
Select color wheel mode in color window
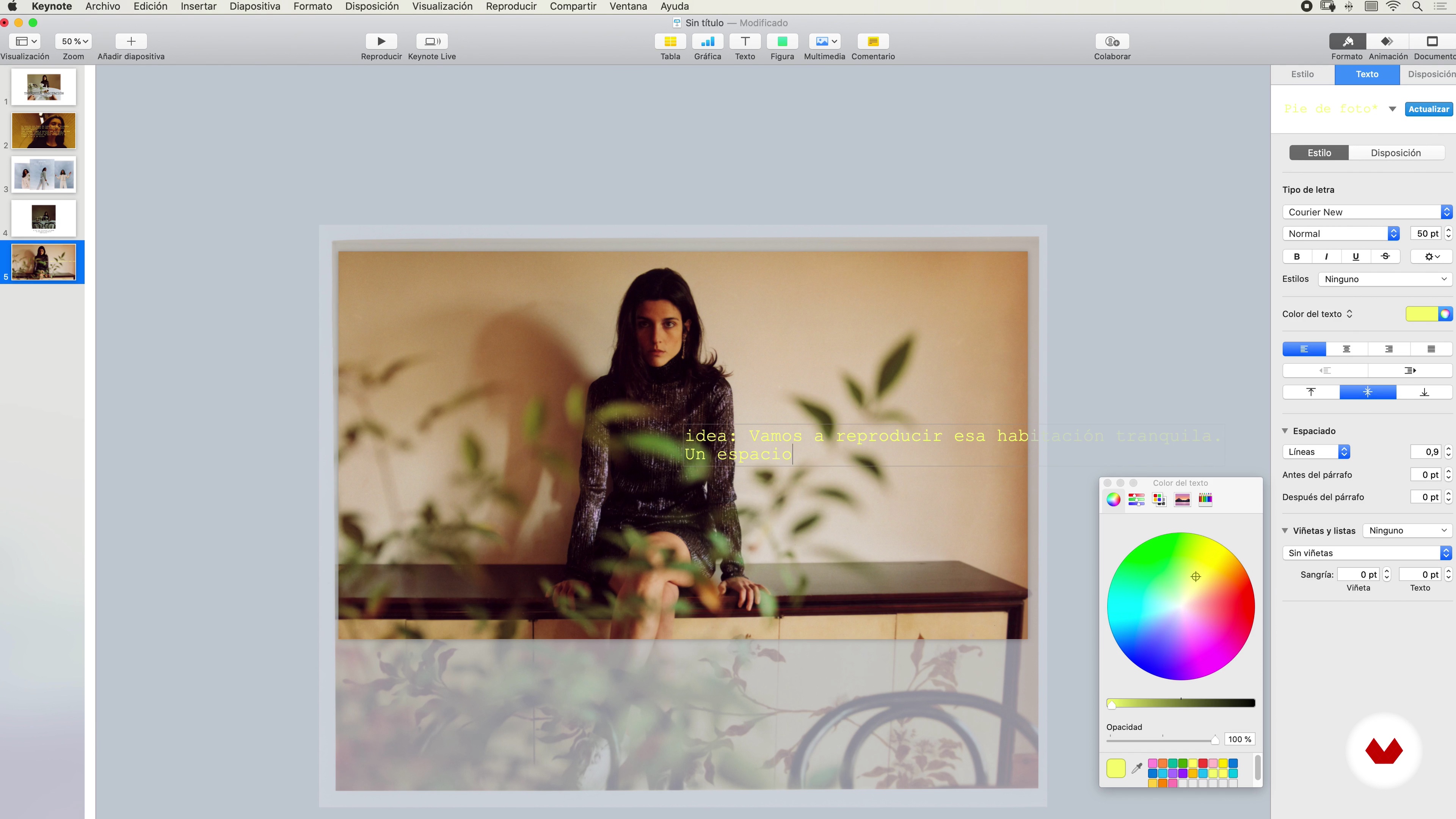pos(1113,499)
